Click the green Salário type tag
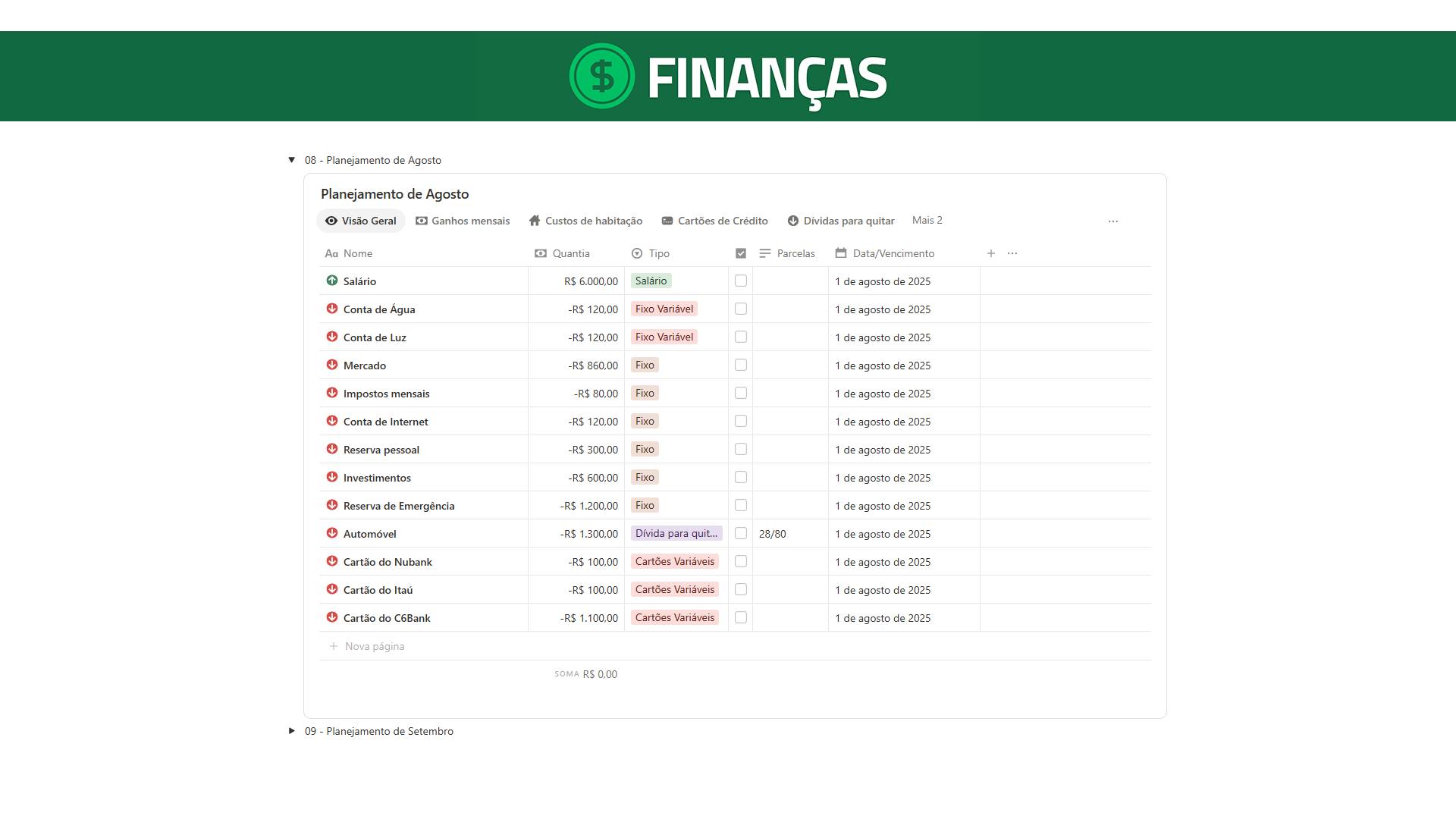This screenshot has width=1456, height=819. click(651, 281)
